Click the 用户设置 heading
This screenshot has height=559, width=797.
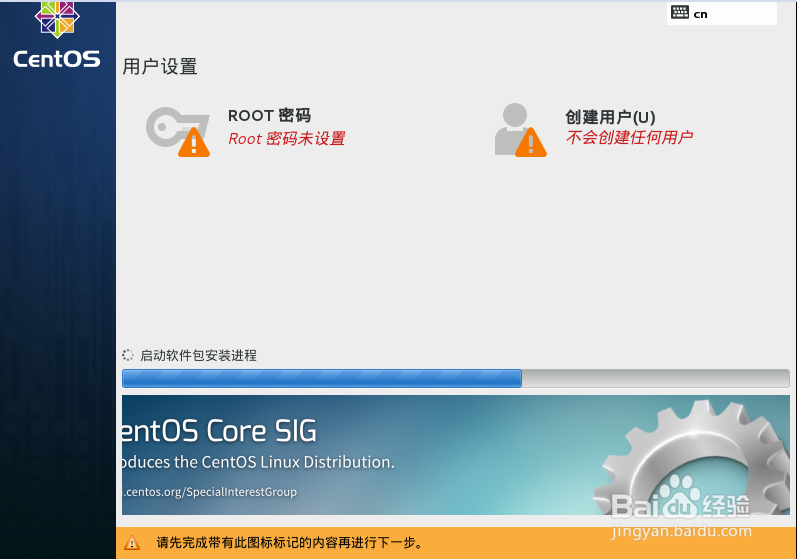click(x=160, y=66)
